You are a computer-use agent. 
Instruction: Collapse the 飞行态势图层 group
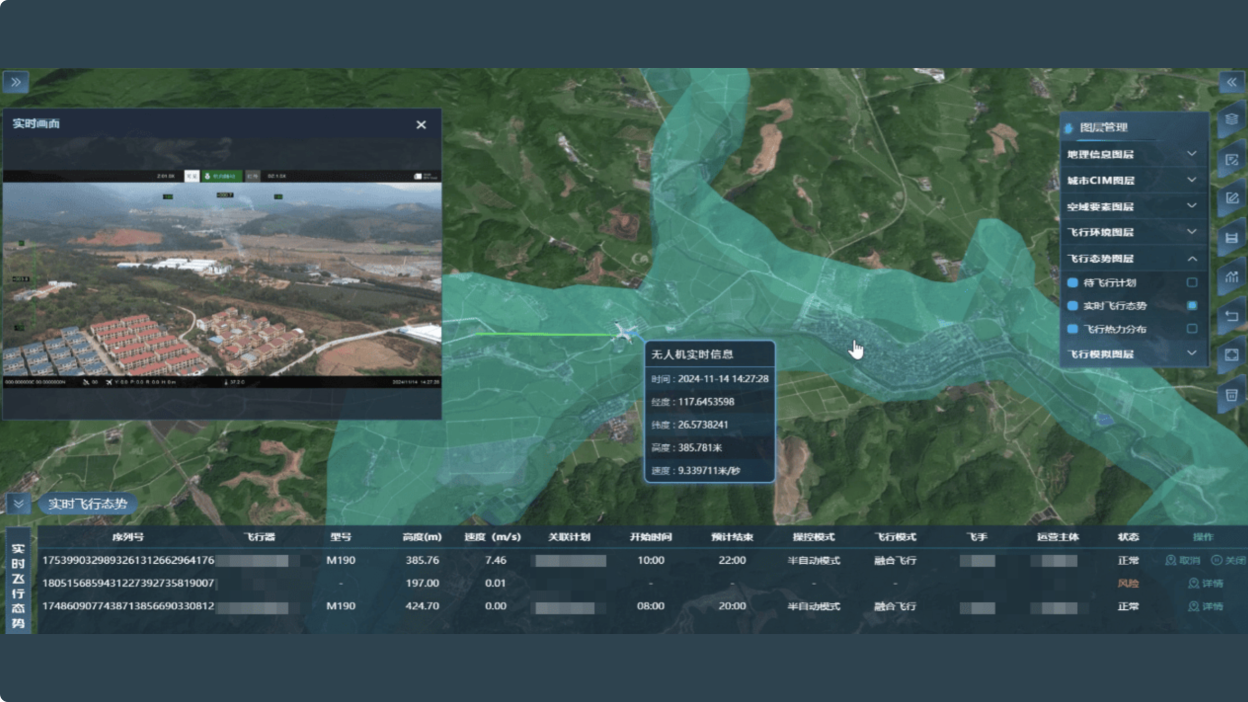[1192, 258]
